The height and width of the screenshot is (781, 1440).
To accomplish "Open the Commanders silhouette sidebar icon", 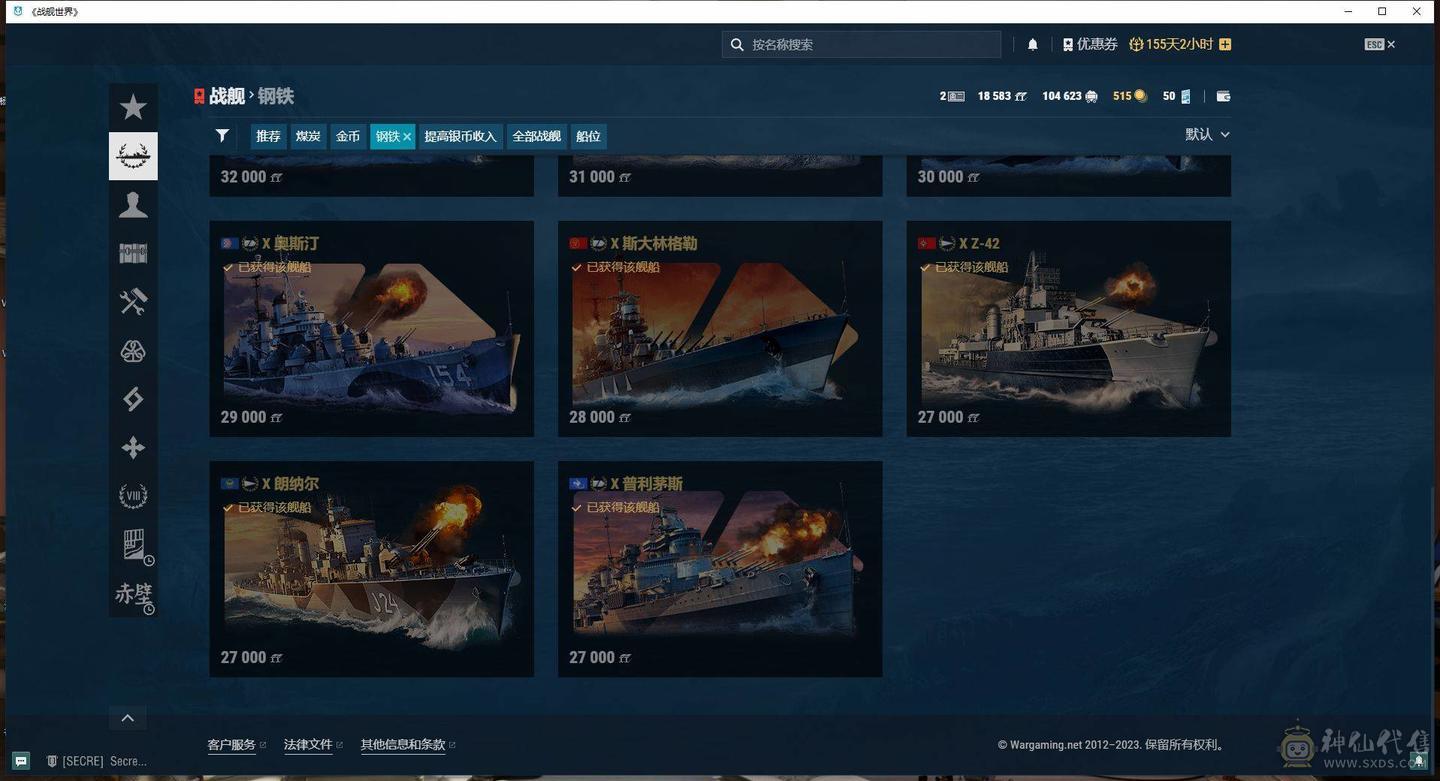I will point(133,205).
